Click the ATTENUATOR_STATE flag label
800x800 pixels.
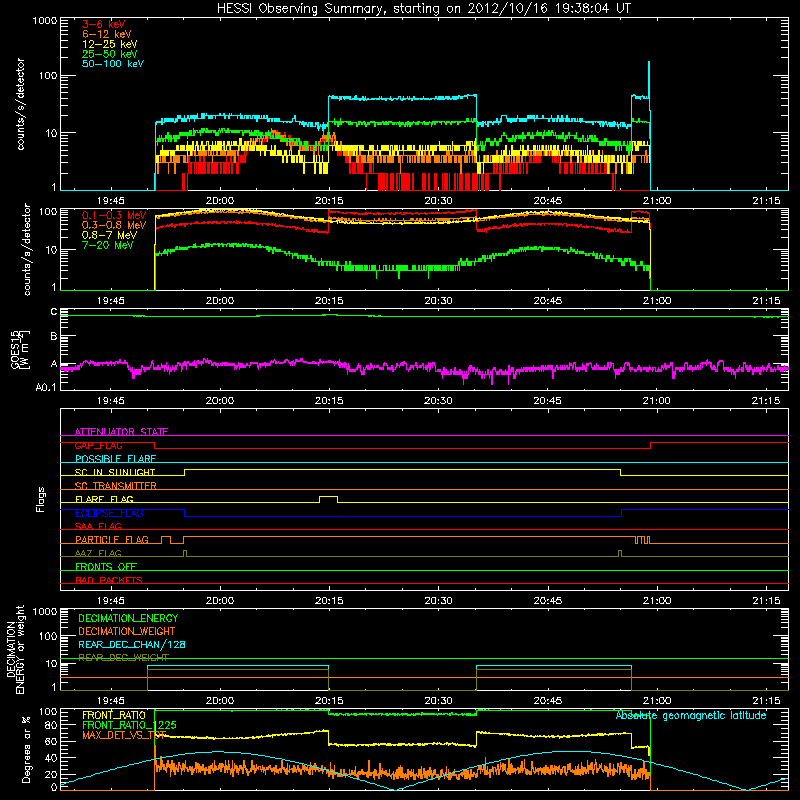(x=121, y=432)
